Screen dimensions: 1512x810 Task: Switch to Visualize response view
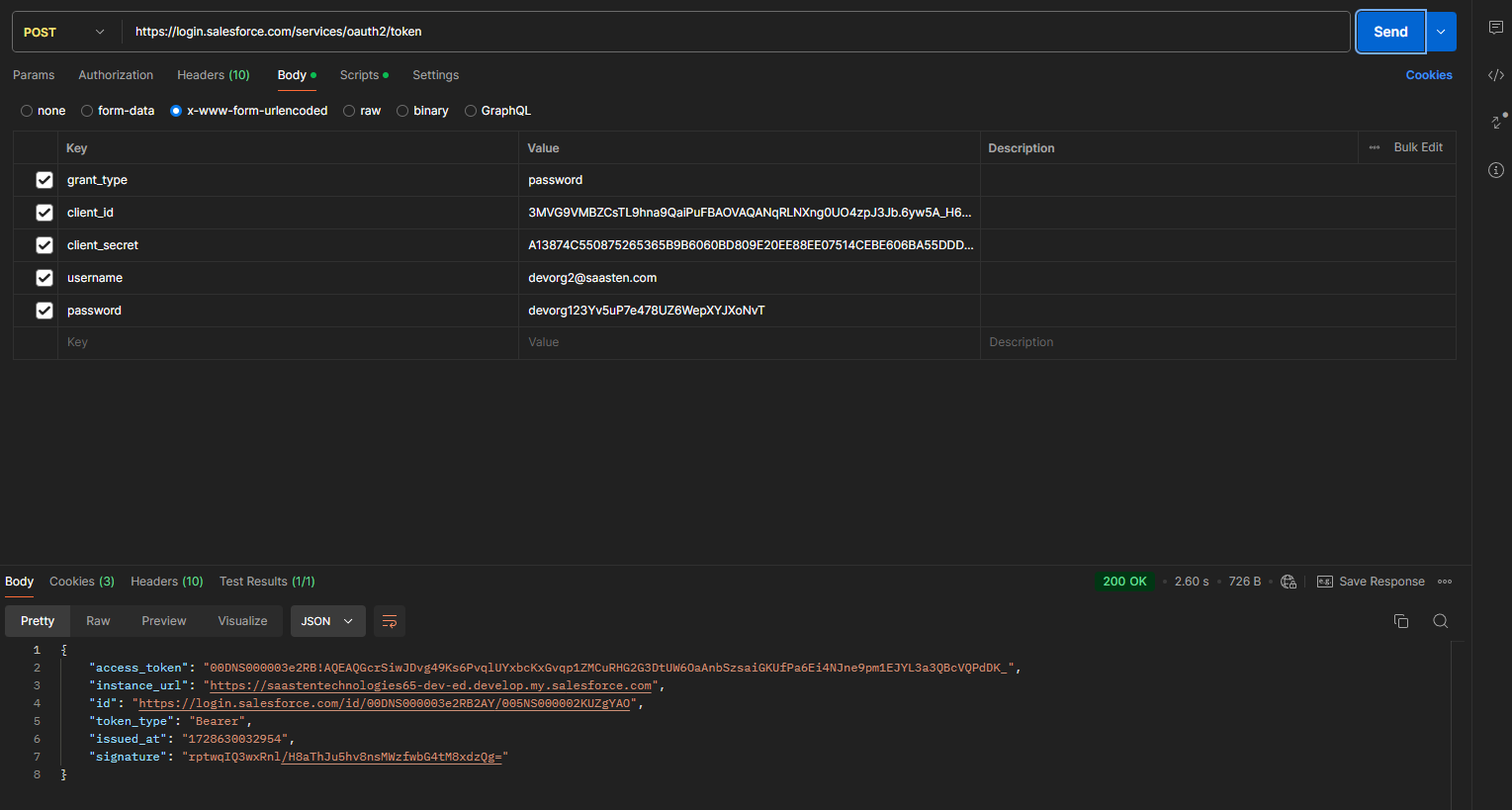coord(242,621)
